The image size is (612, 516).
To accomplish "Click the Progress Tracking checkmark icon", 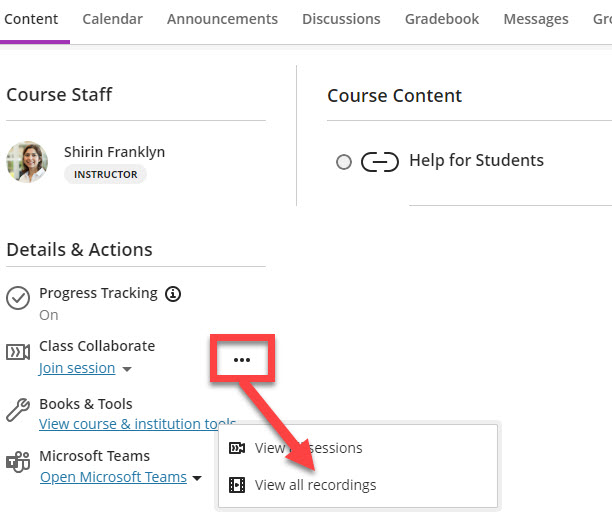I will [x=18, y=298].
